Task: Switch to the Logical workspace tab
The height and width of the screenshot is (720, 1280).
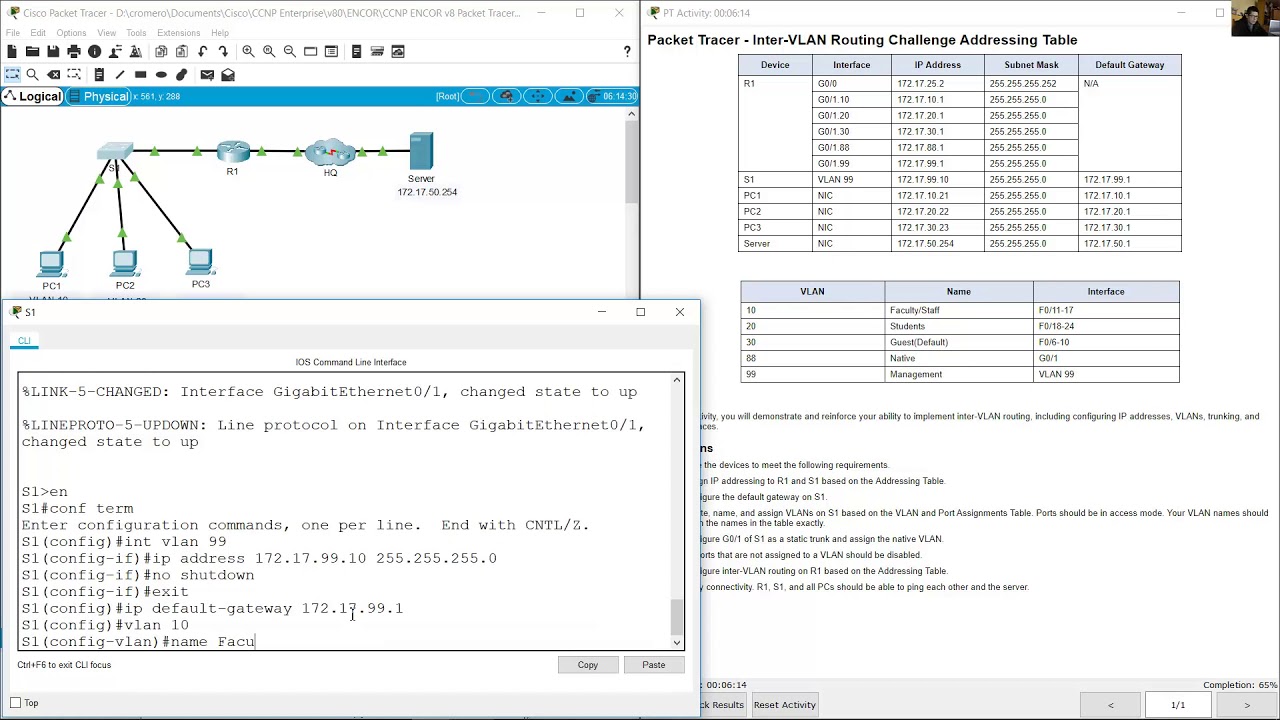Action: [33, 97]
